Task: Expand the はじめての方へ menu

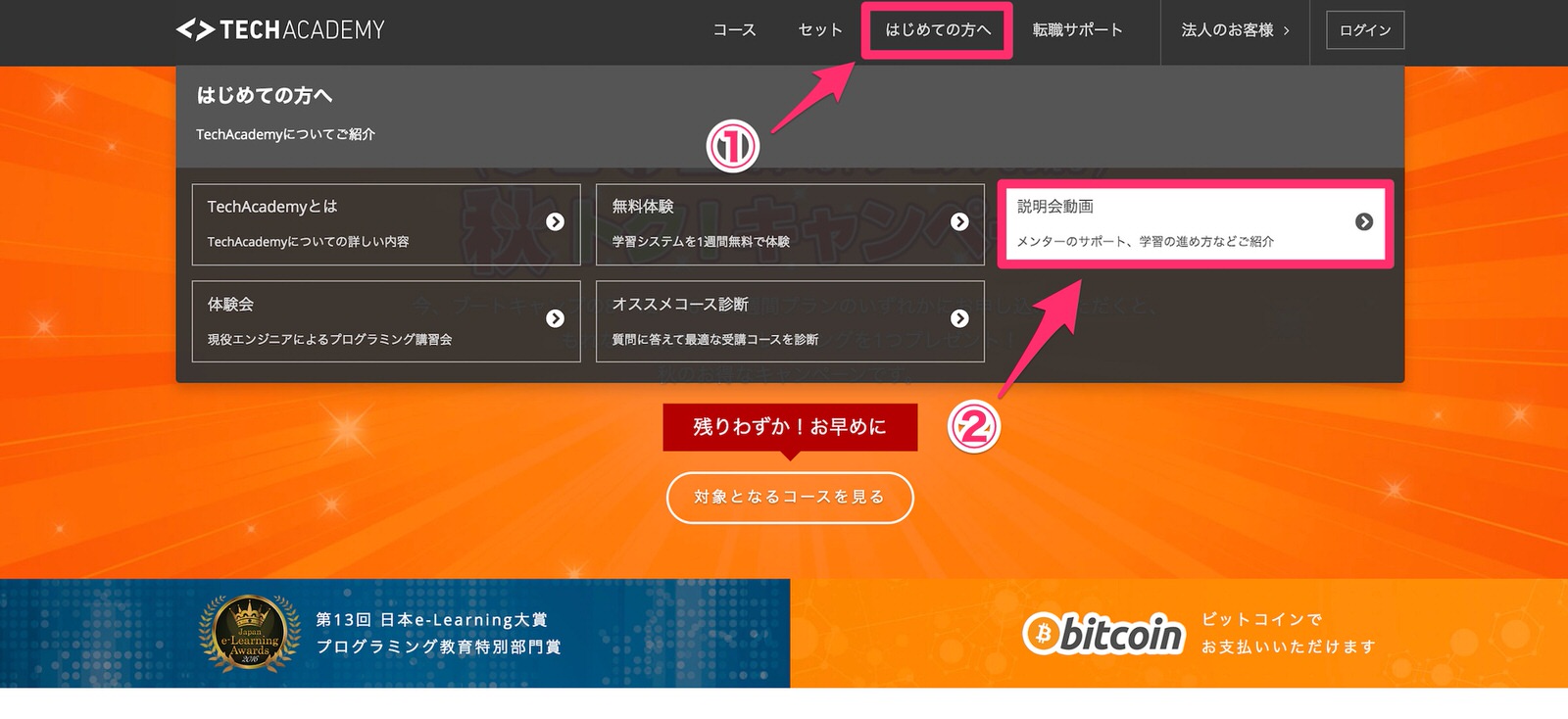Action: [x=938, y=30]
